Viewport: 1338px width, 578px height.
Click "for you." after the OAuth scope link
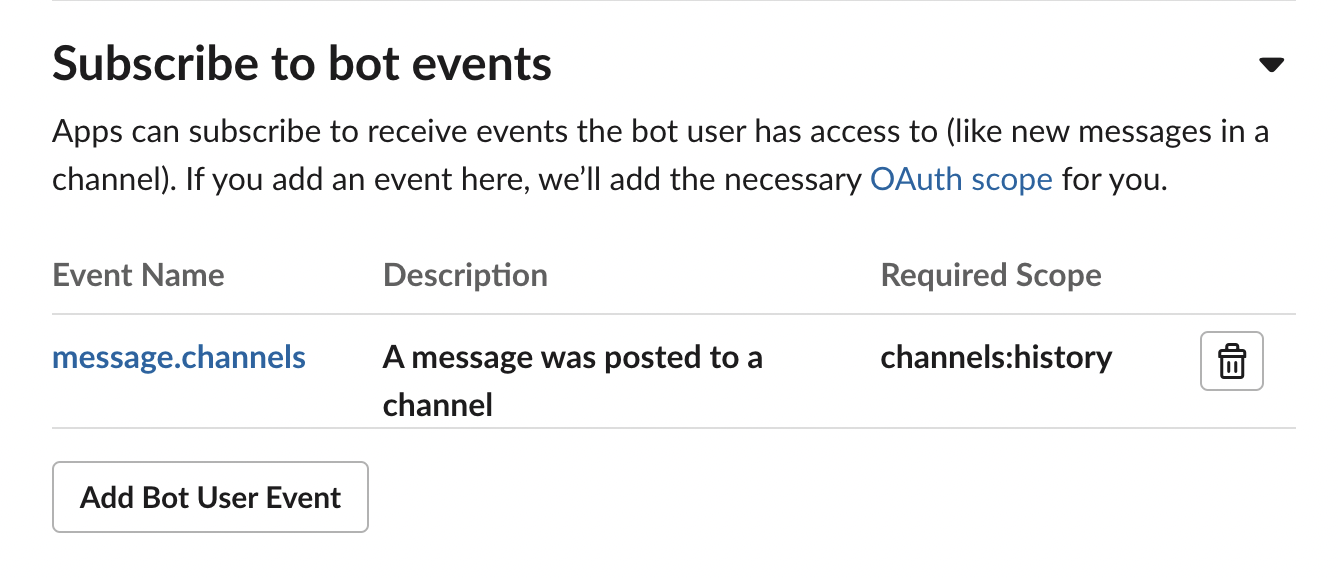coord(1114,180)
